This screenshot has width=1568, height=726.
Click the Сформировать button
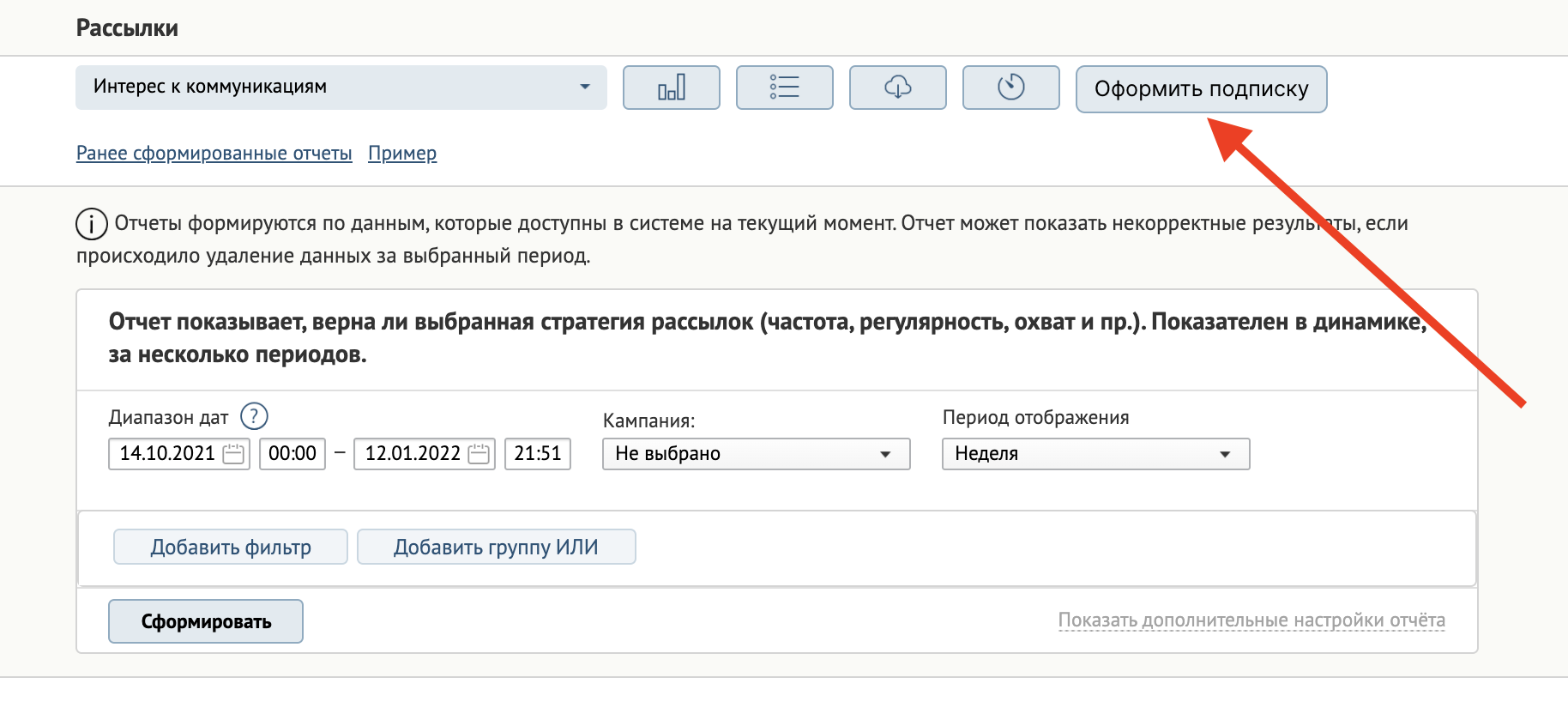[x=206, y=621]
